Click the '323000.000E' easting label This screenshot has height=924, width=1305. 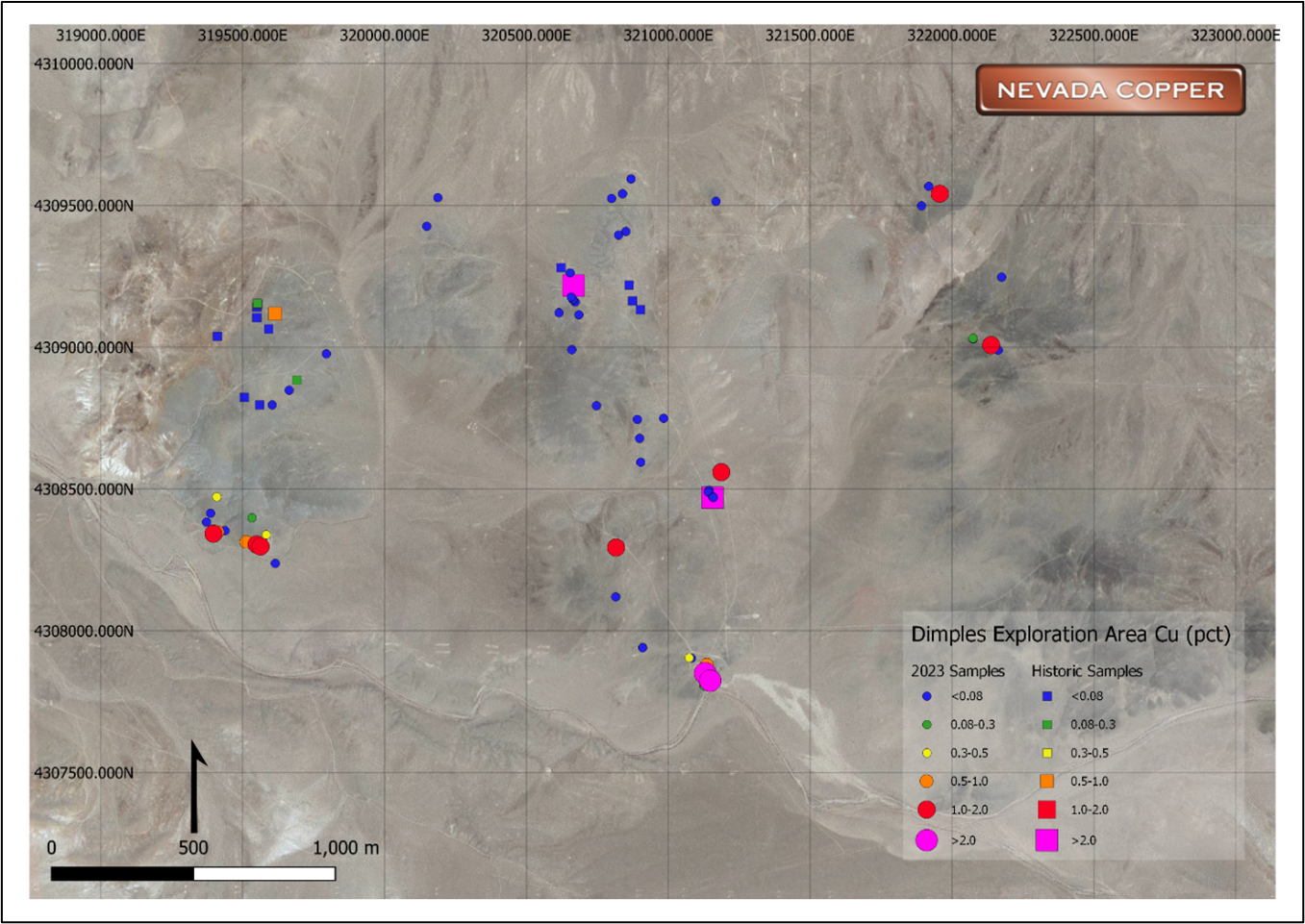click(1236, 36)
